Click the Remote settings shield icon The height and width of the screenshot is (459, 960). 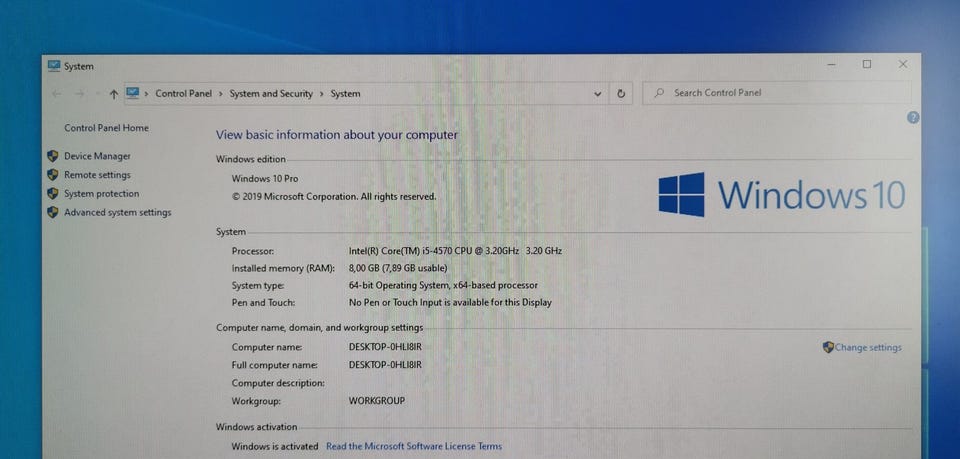(53, 175)
